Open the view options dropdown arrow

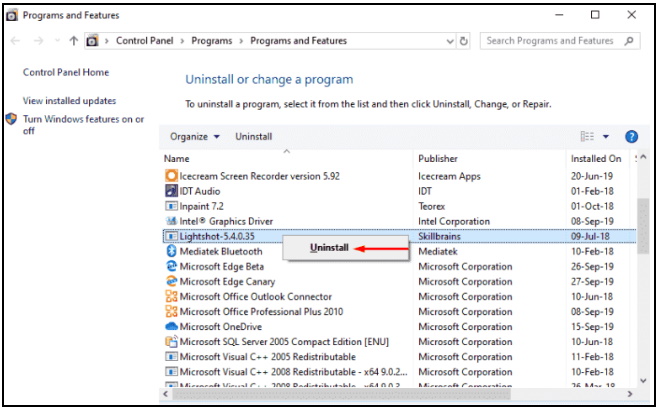605,136
